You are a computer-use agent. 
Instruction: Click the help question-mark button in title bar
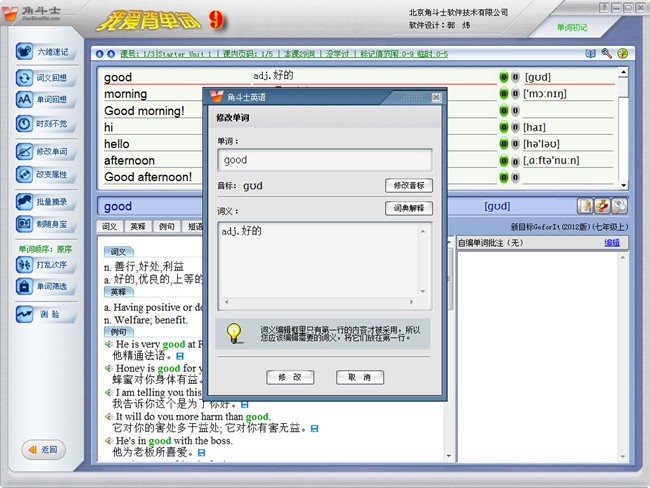(x=604, y=7)
